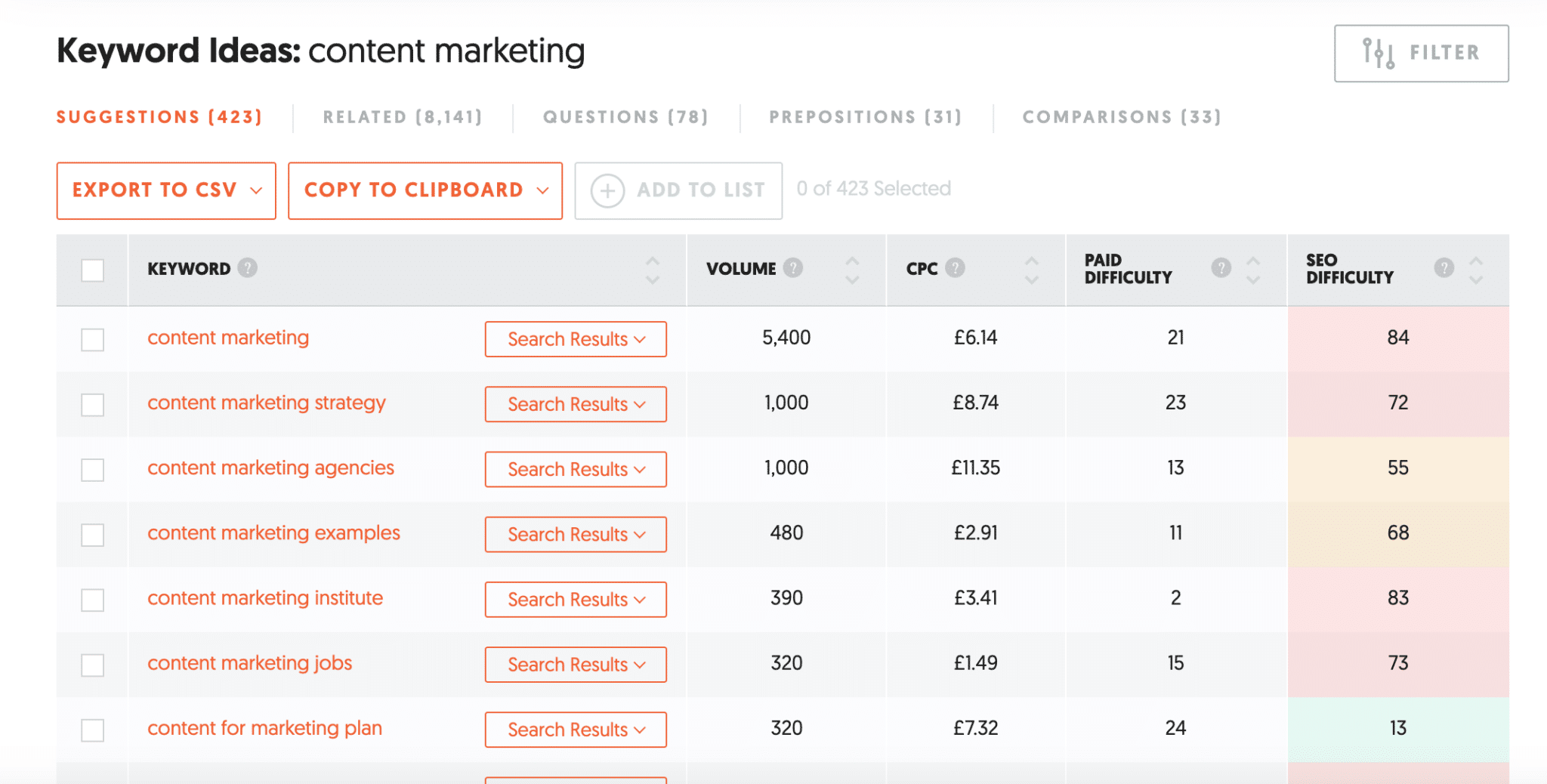Open Search Results dropdown for 'content marketing jobs'

click(576, 664)
